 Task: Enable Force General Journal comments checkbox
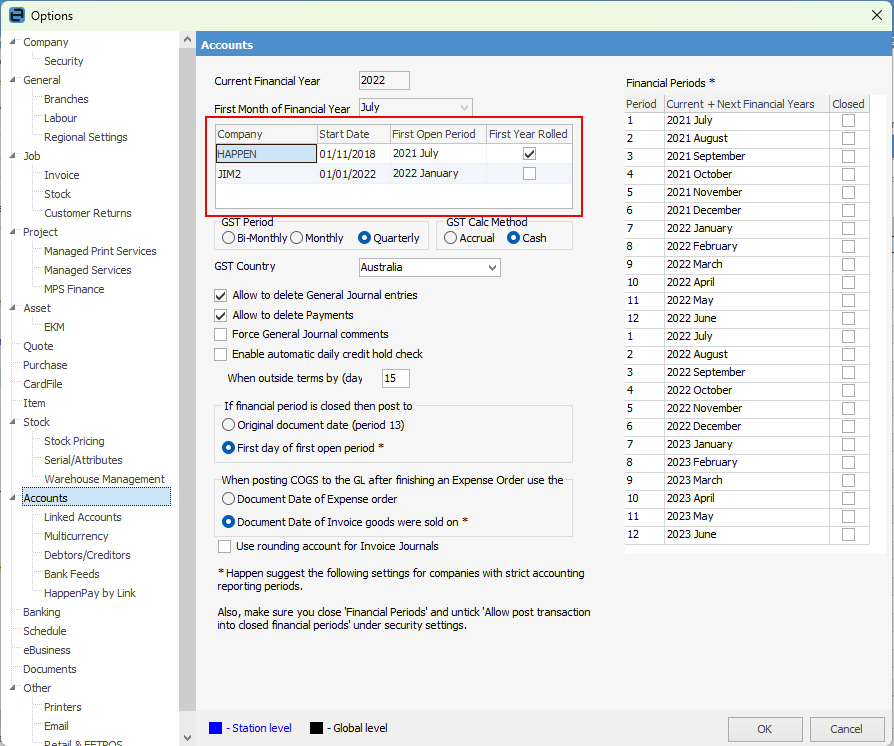(221, 334)
